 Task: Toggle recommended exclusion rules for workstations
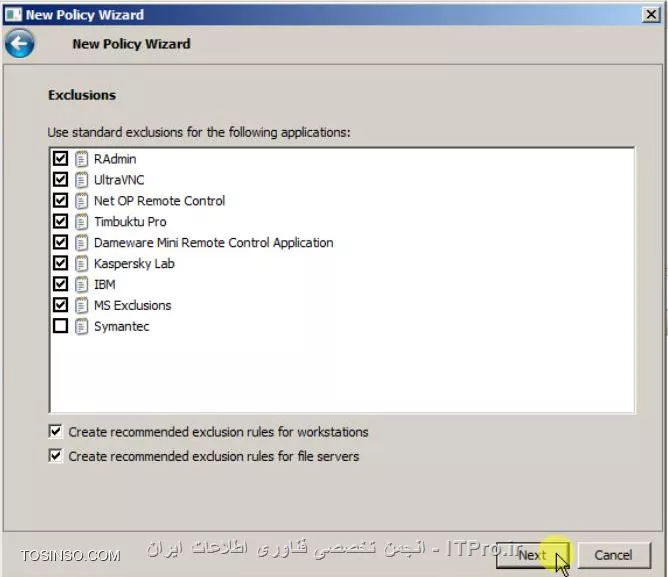click(55, 431)
